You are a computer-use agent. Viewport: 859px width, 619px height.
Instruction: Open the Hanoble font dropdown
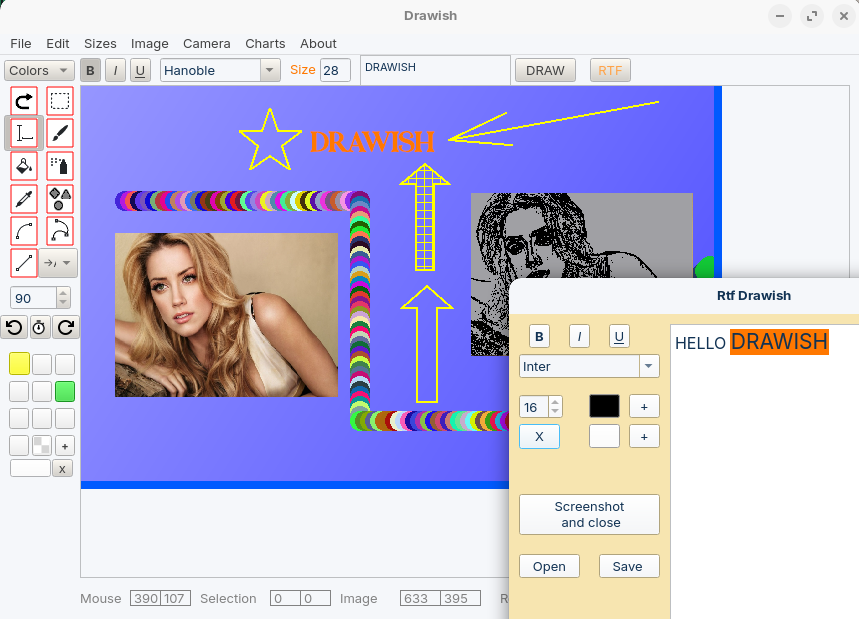(x=220, y=71)
